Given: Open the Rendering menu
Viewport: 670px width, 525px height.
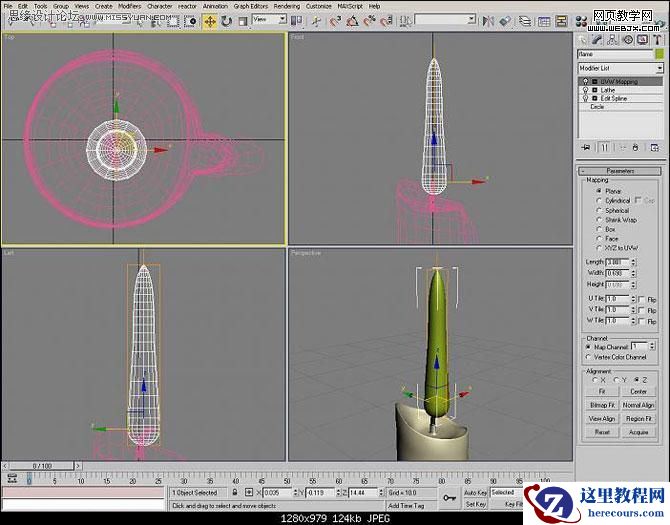Looking at the screenshot, I should coord(286,6).
